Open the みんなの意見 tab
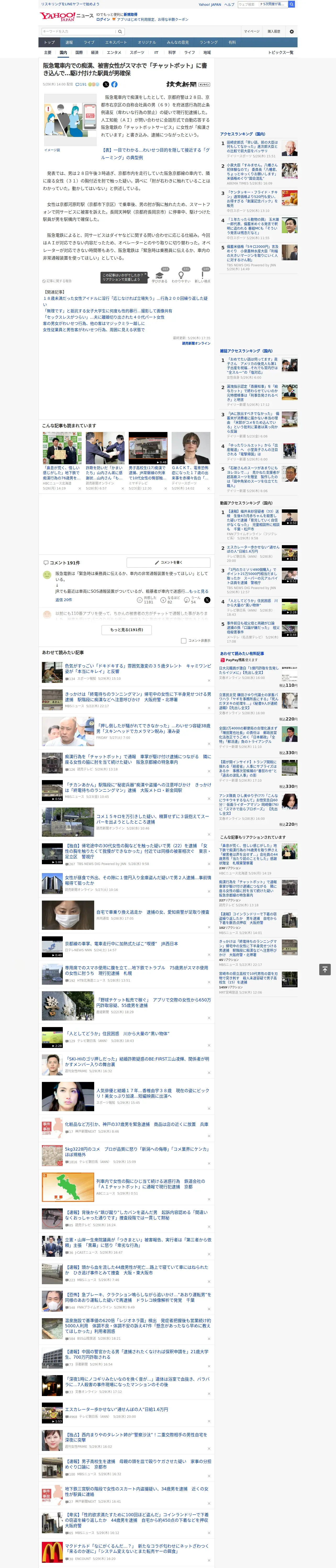Image resolution: width=336 pixels, height=1568 pixels. [x=177, y=43]
